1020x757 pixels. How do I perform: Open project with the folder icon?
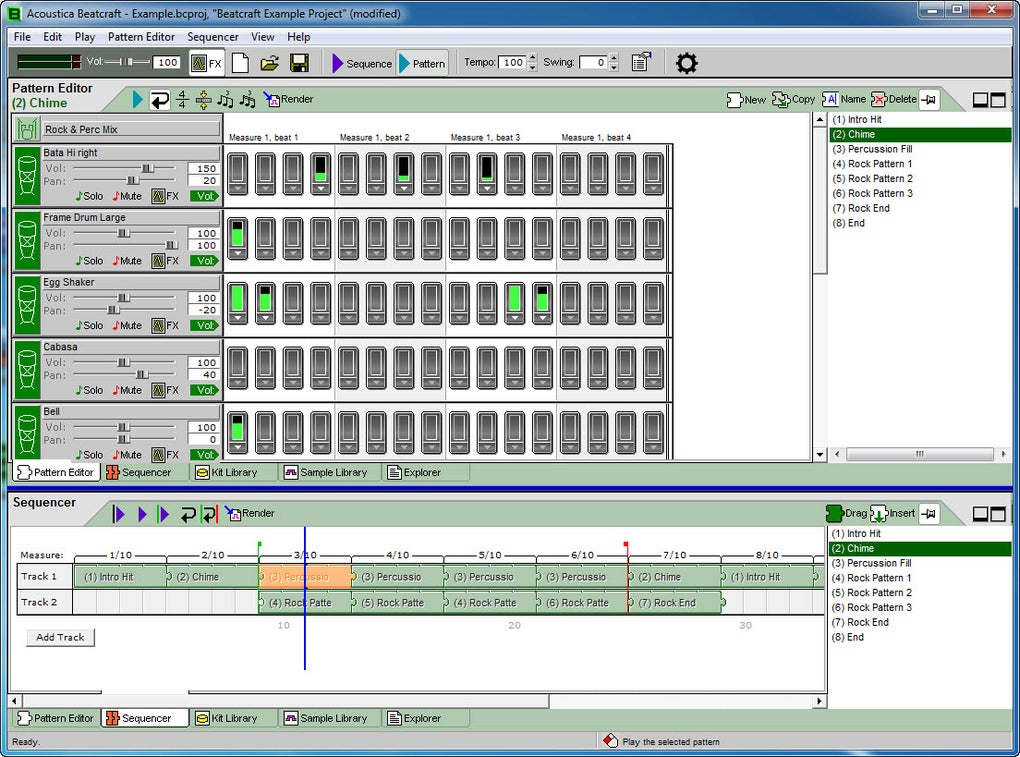[x=269, y=63]
